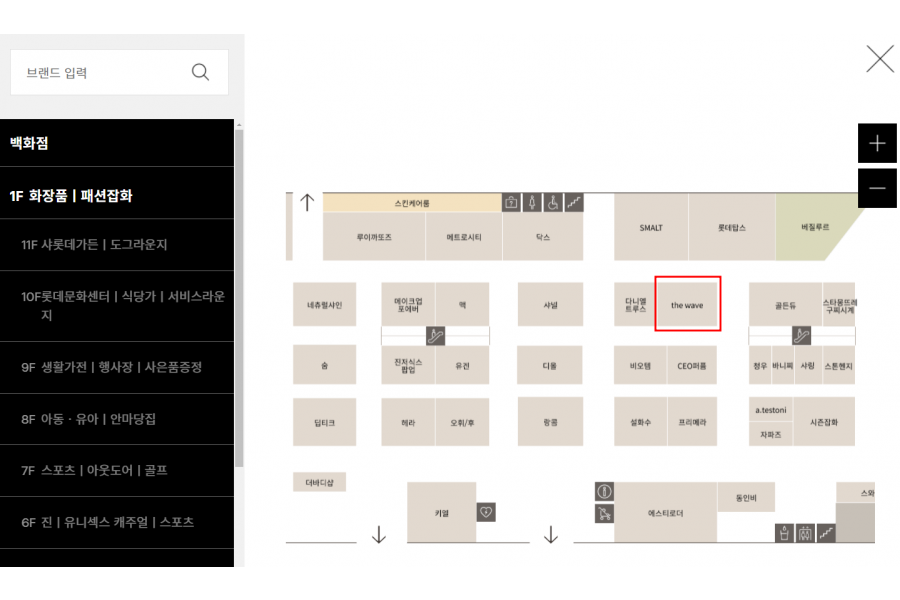
Task: Select the 맥 store block
Action: [463, 304]
